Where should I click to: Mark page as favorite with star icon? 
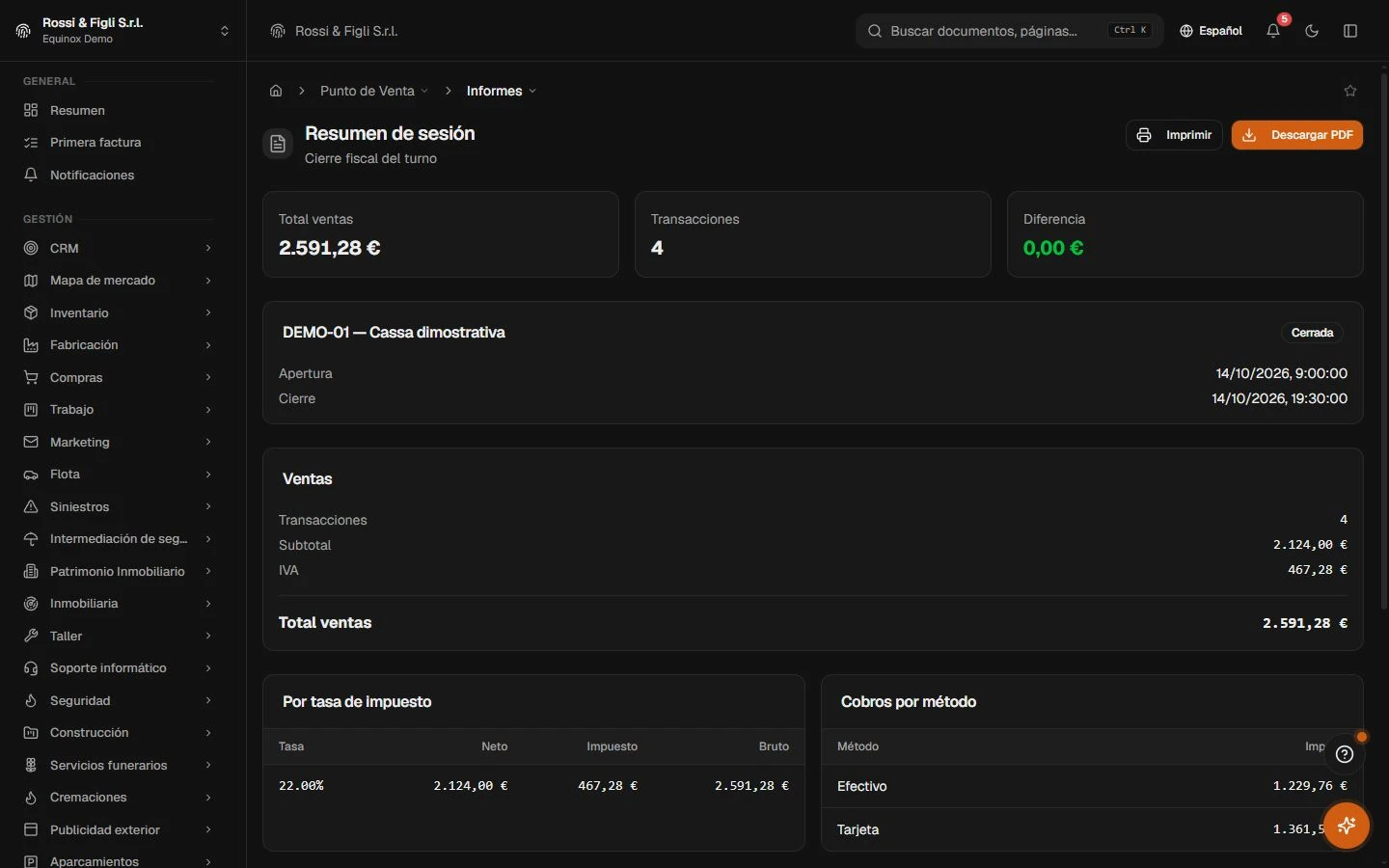[1350, 91]
